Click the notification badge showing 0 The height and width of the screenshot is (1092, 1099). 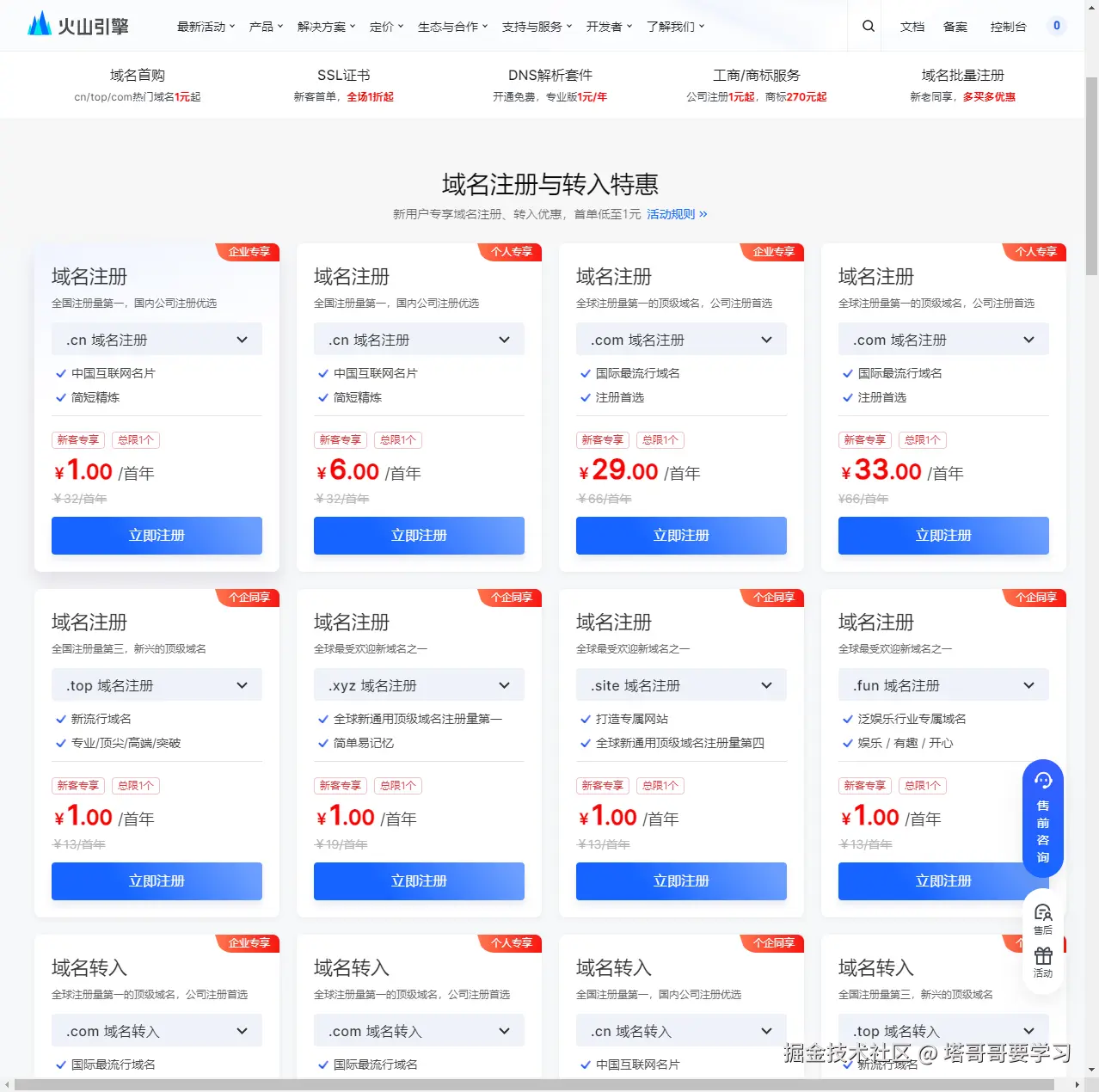1057,26
